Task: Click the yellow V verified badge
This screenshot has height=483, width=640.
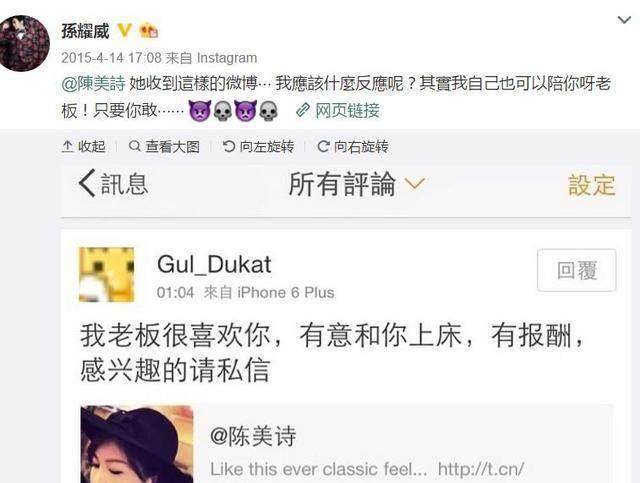Action: point(124,31)
